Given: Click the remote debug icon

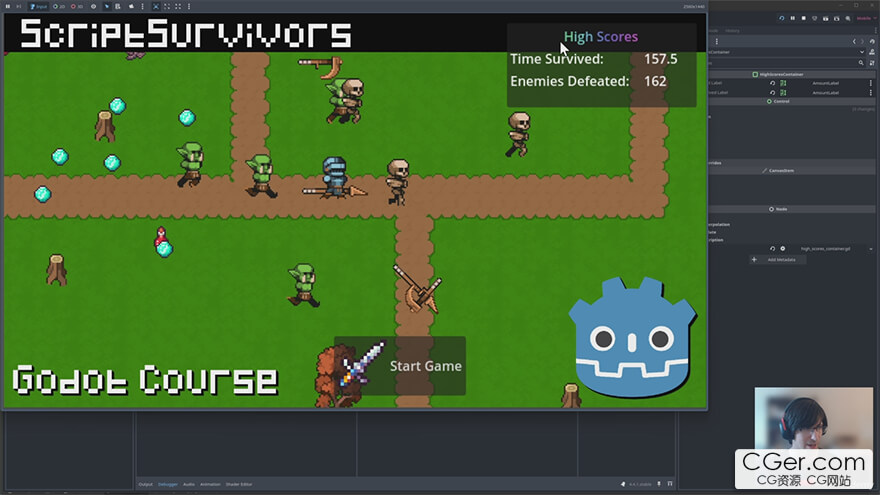Looking at the screenshot, I should click(814, 18).
